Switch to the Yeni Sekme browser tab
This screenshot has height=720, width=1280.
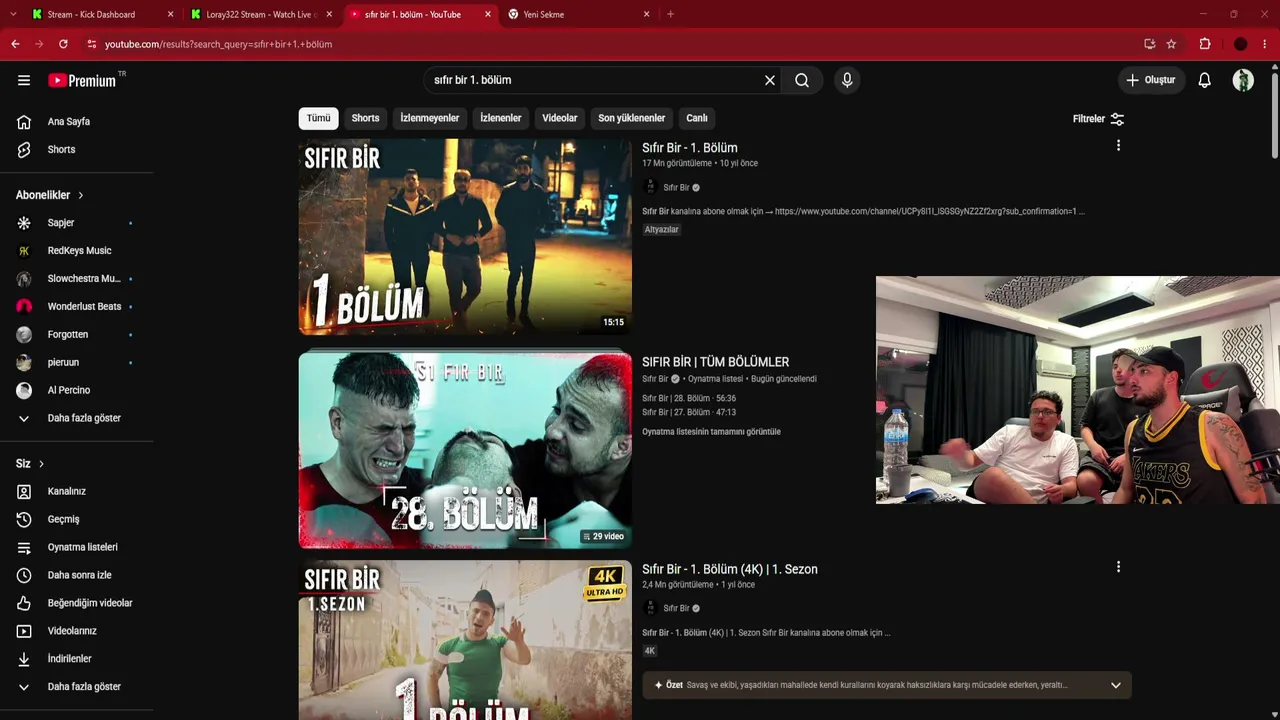coord(576,14)
